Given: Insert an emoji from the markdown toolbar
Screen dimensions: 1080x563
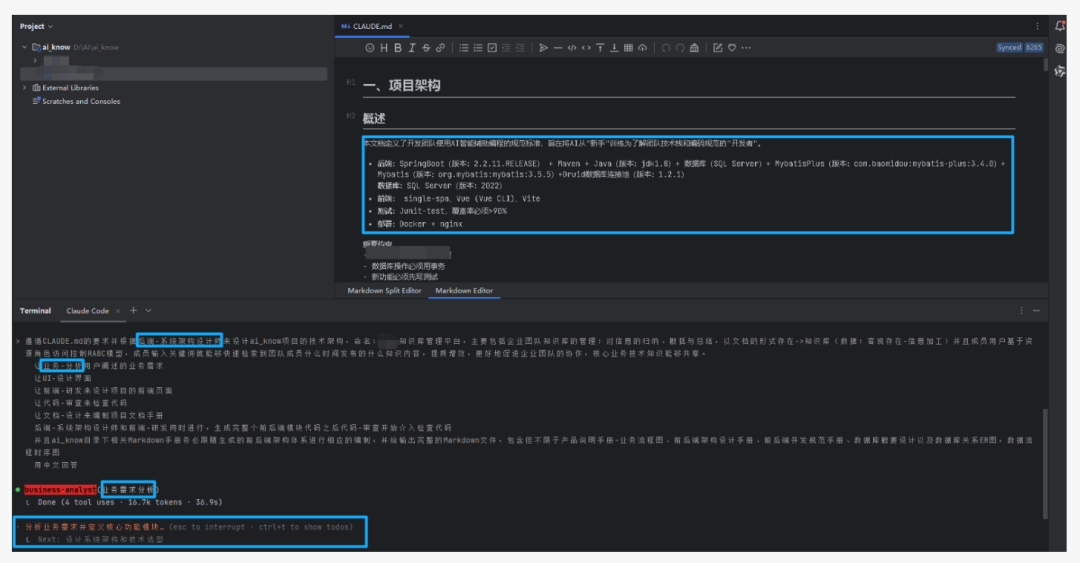Looking at the screenshot, I should point(370,48).
